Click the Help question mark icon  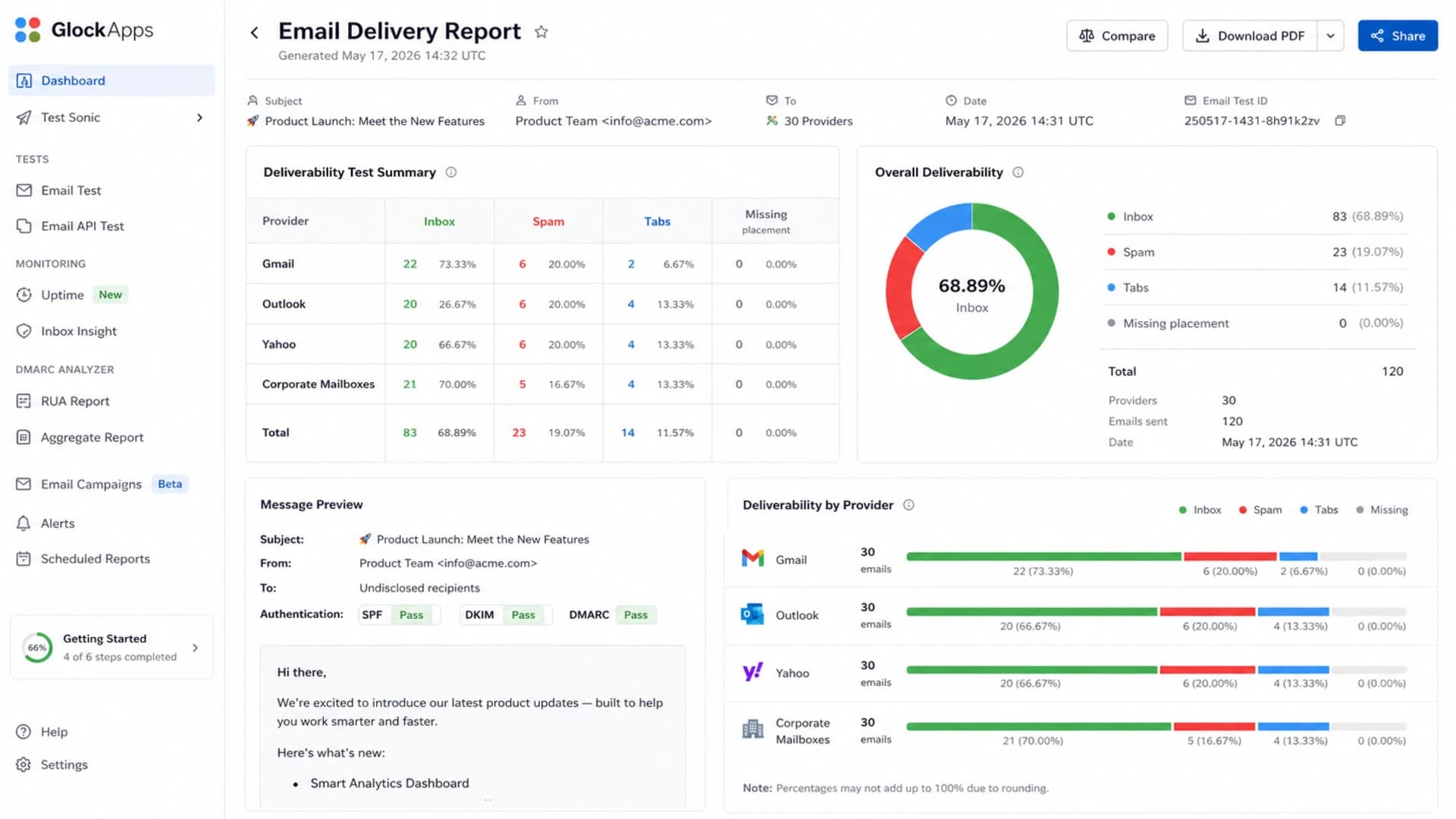tap(24, 732)
